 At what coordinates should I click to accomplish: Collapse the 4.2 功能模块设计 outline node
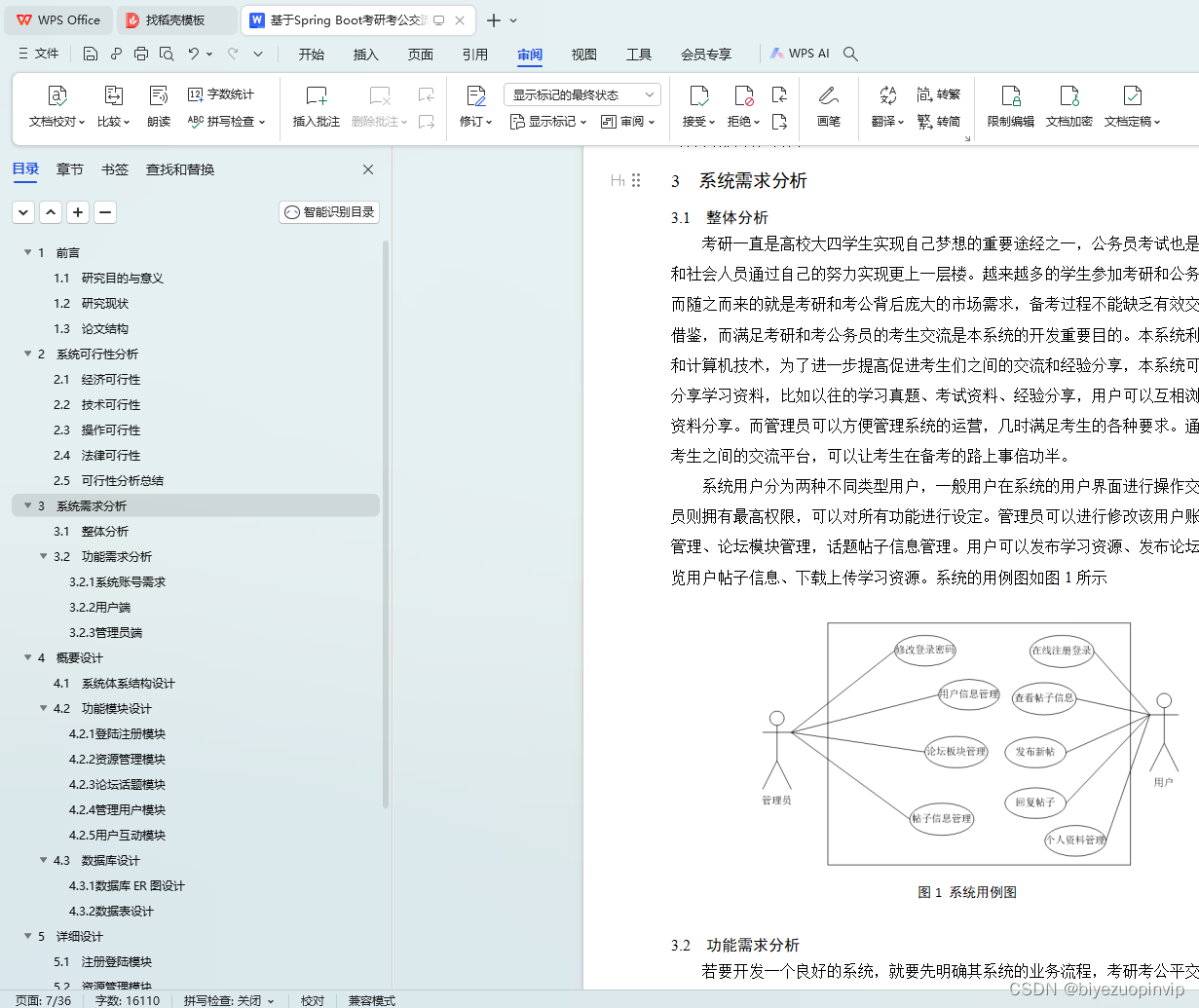click(44, 708)
